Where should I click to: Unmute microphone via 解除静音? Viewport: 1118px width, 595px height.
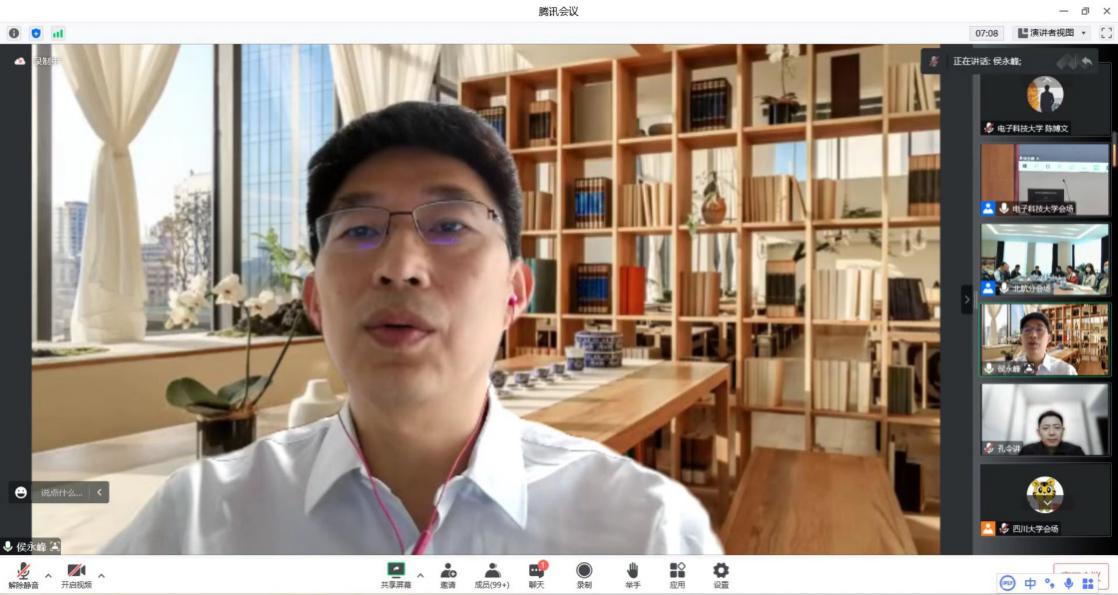pos(23,574)
